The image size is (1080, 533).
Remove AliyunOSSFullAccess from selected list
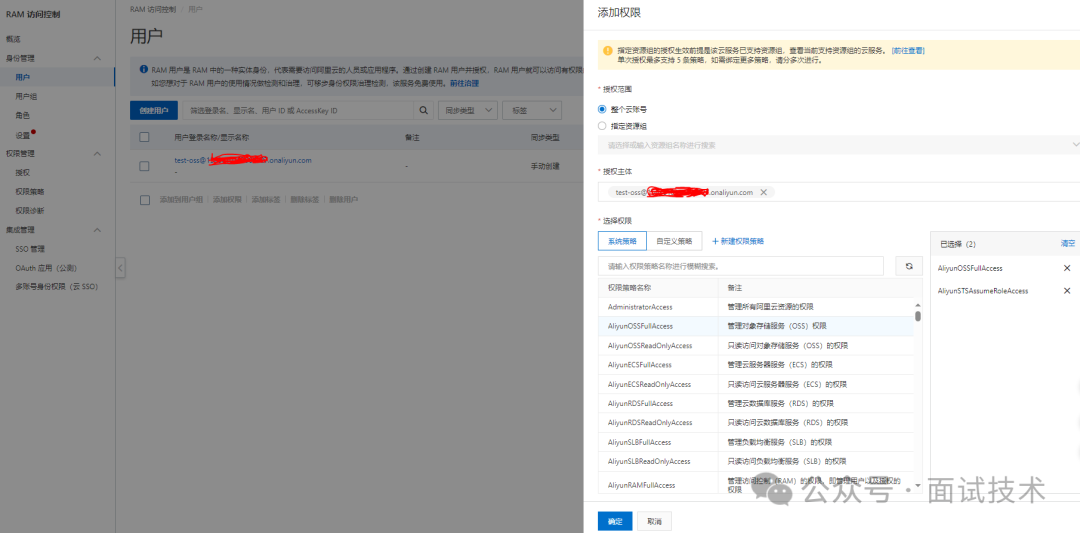(x=1067, y=268)
